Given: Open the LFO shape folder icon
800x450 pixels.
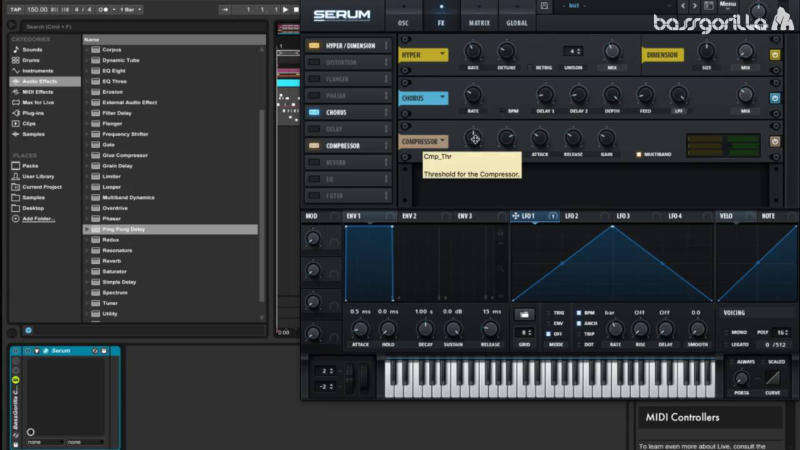Looking at the screenshot, I should click(524, 315).
